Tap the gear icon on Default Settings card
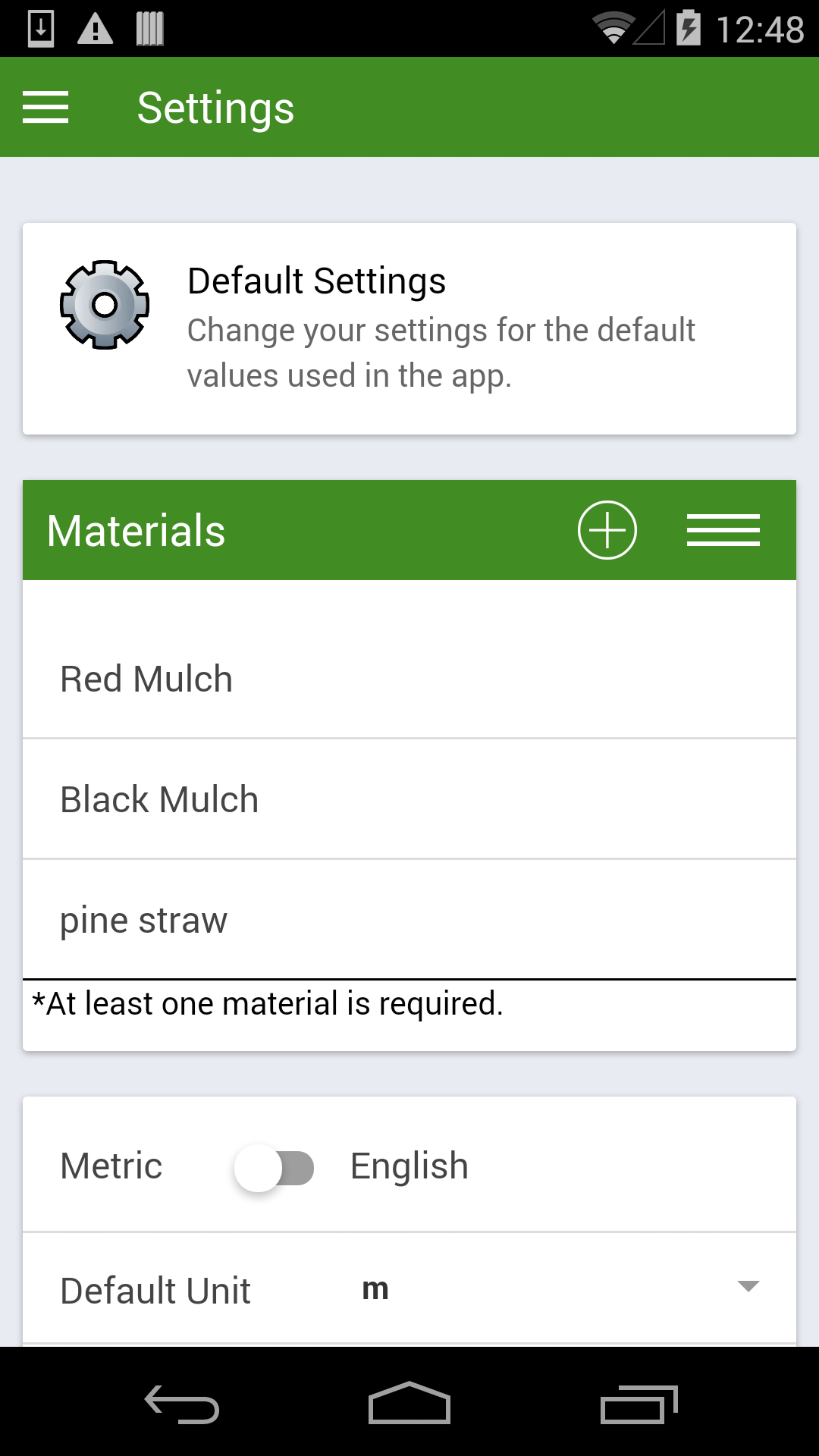 (105, 303)
